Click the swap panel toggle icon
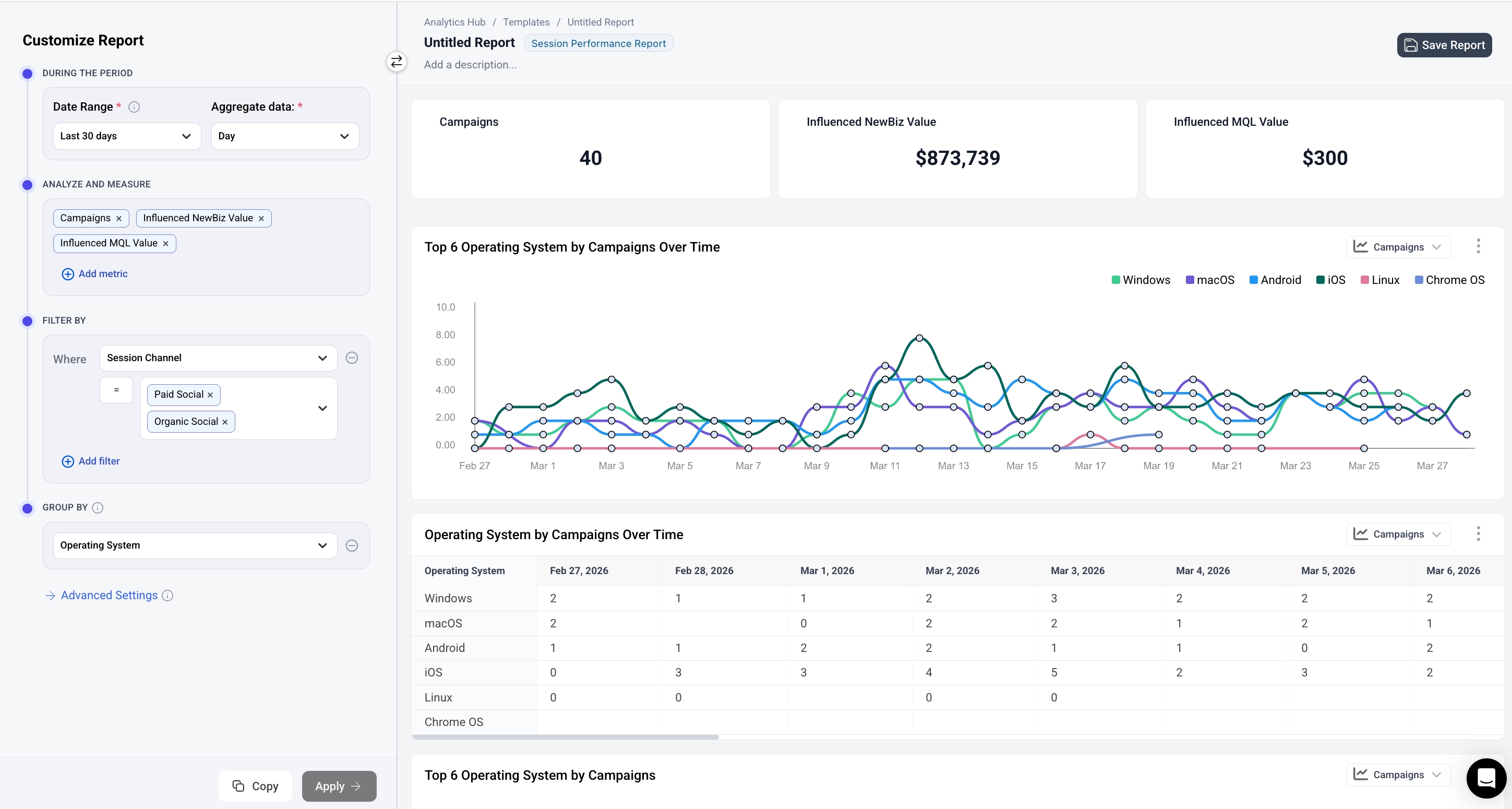The height and width of the screenshot is (809, 1512). (x=397, y=61)
